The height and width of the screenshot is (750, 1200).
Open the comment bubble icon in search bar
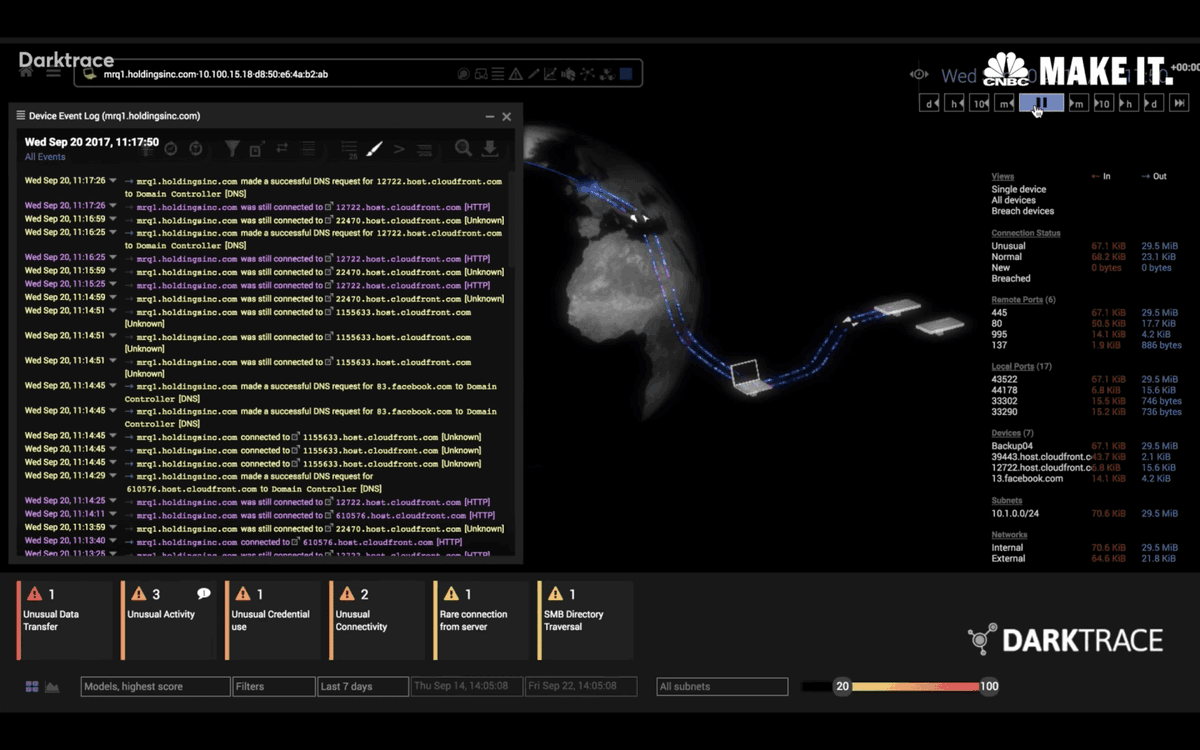465,74
